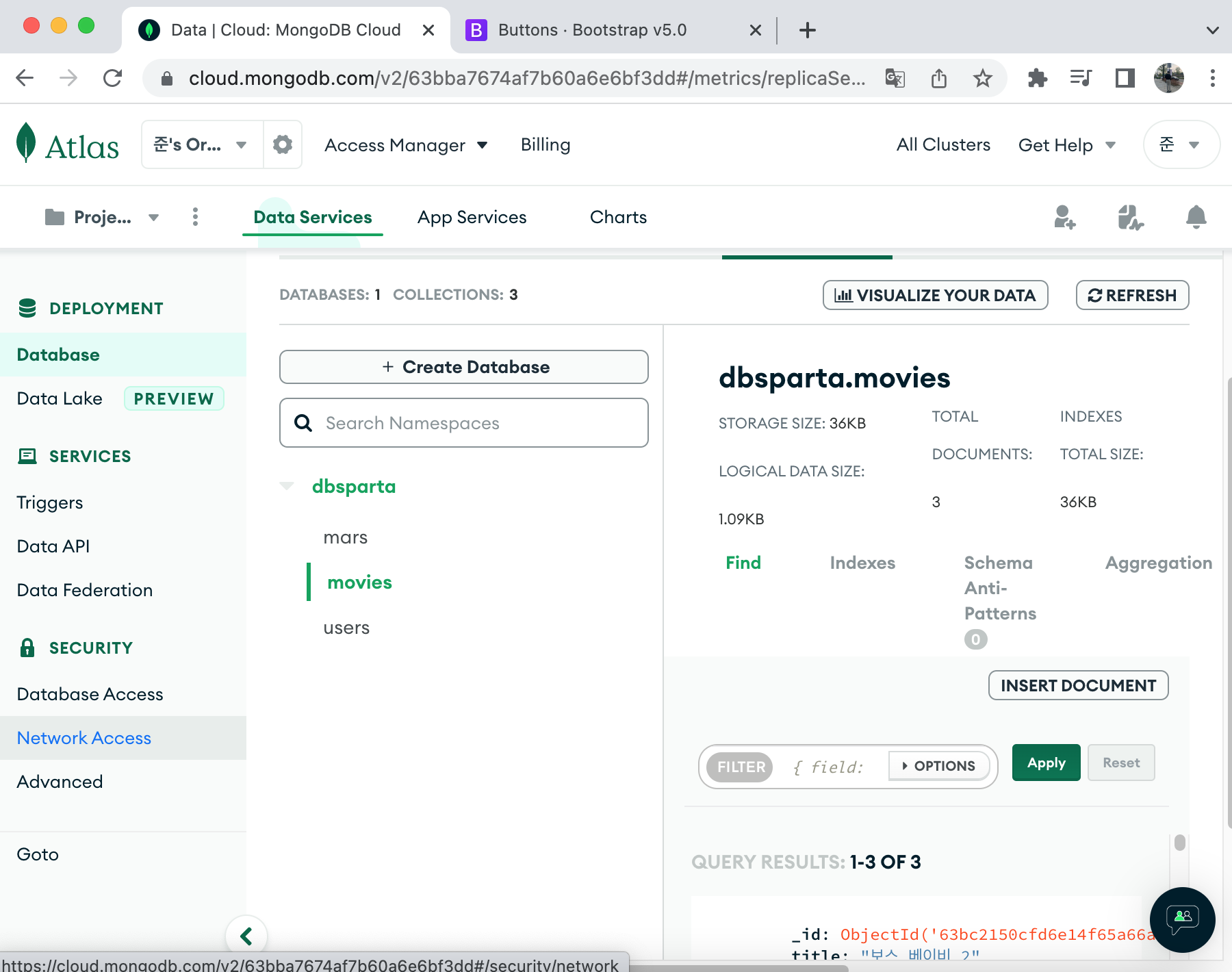The height and width of the screenshot is (972, 1232).
Task: Open the support chat bubble
Action: (x=1182, y=919)
